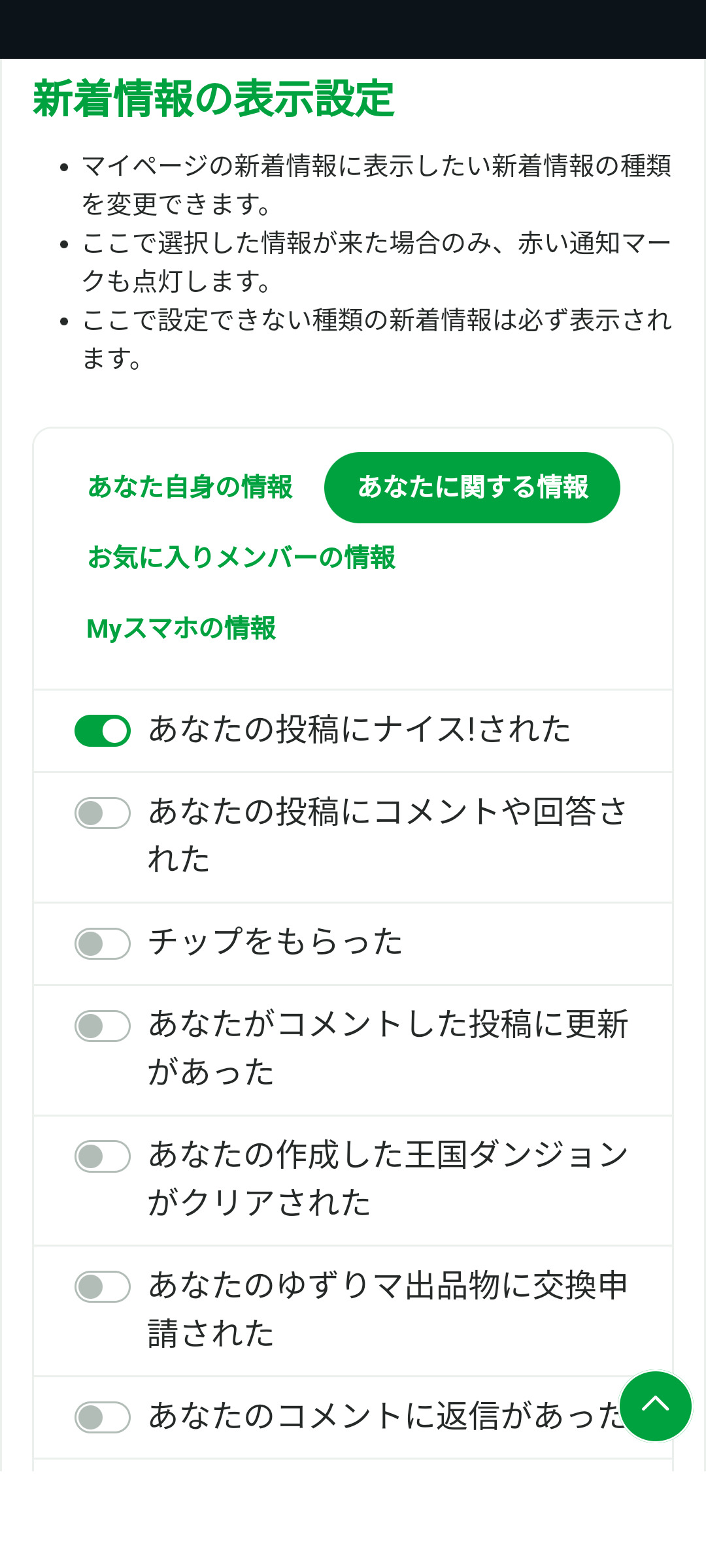706x1568 pixels.
Task: Turn on the あなたのコメントに返信があった switch
Action: tap(103, 1418)
